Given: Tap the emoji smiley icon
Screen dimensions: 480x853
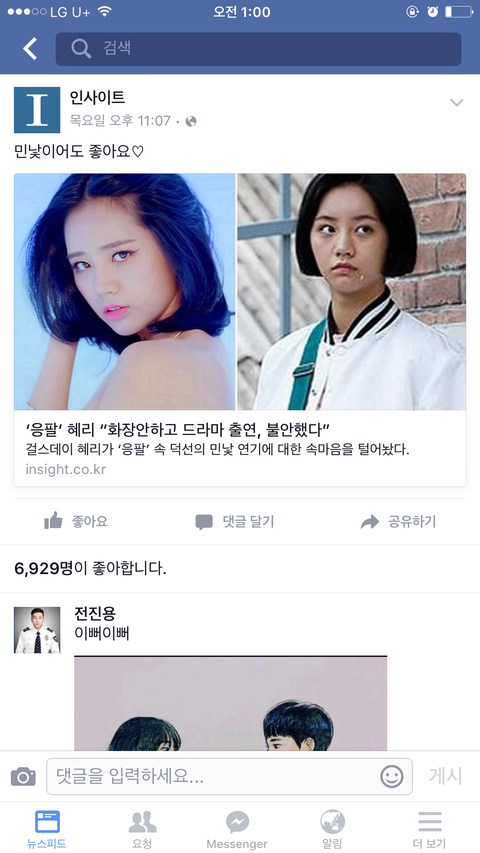Looking at the screenshot, I should (x=392, y=776).
